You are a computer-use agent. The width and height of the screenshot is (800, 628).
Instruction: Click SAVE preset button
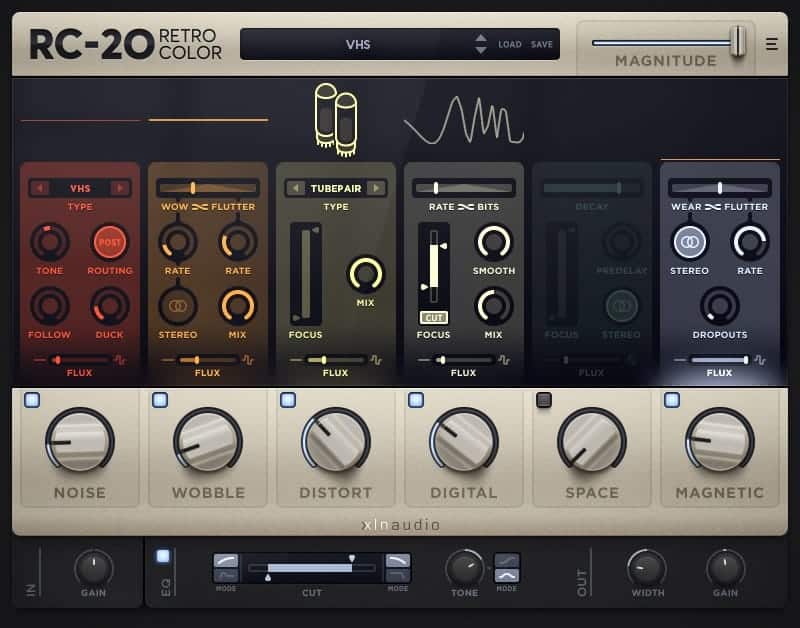click(541, 44)
